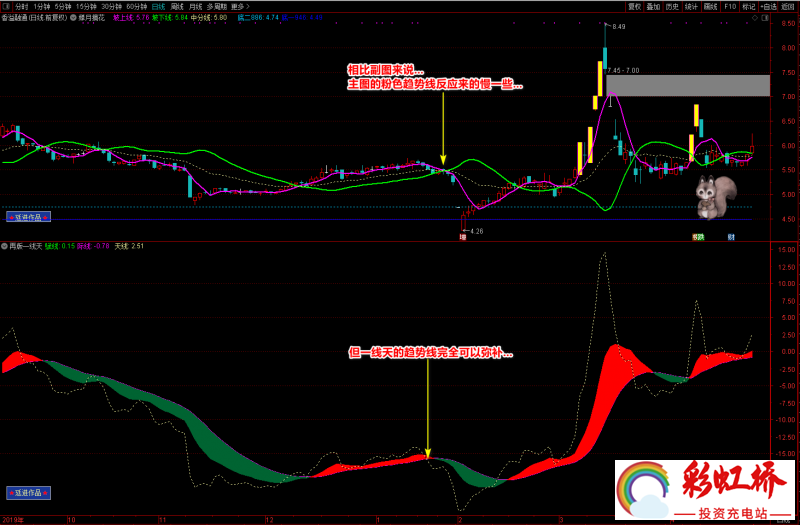Click the panel layout icon beside the diamond
800x525 pixels.
coord(765,18)
